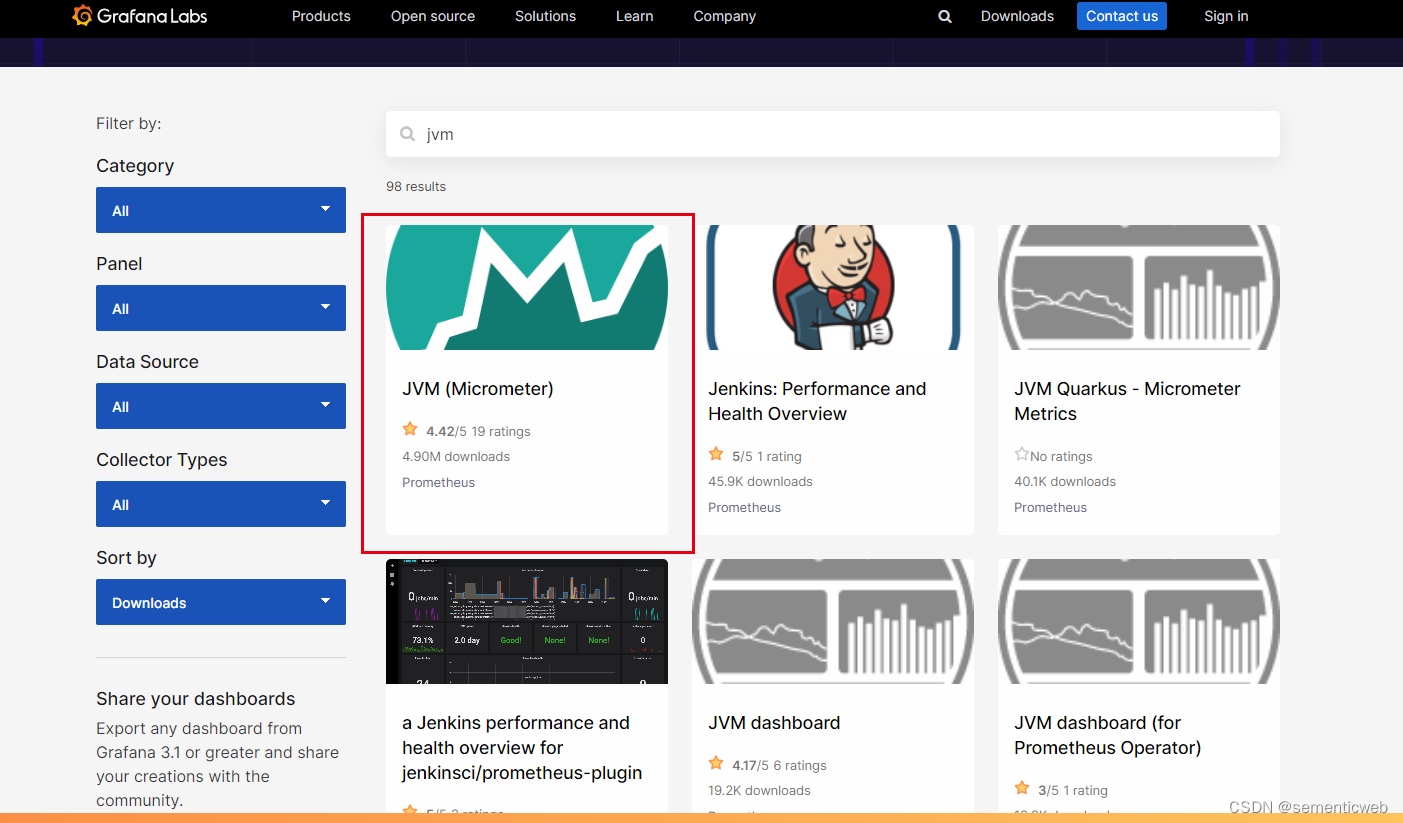Click '4.42/5 19 ratings' text
The image size is (1403, 823).
tap(478, 432)
